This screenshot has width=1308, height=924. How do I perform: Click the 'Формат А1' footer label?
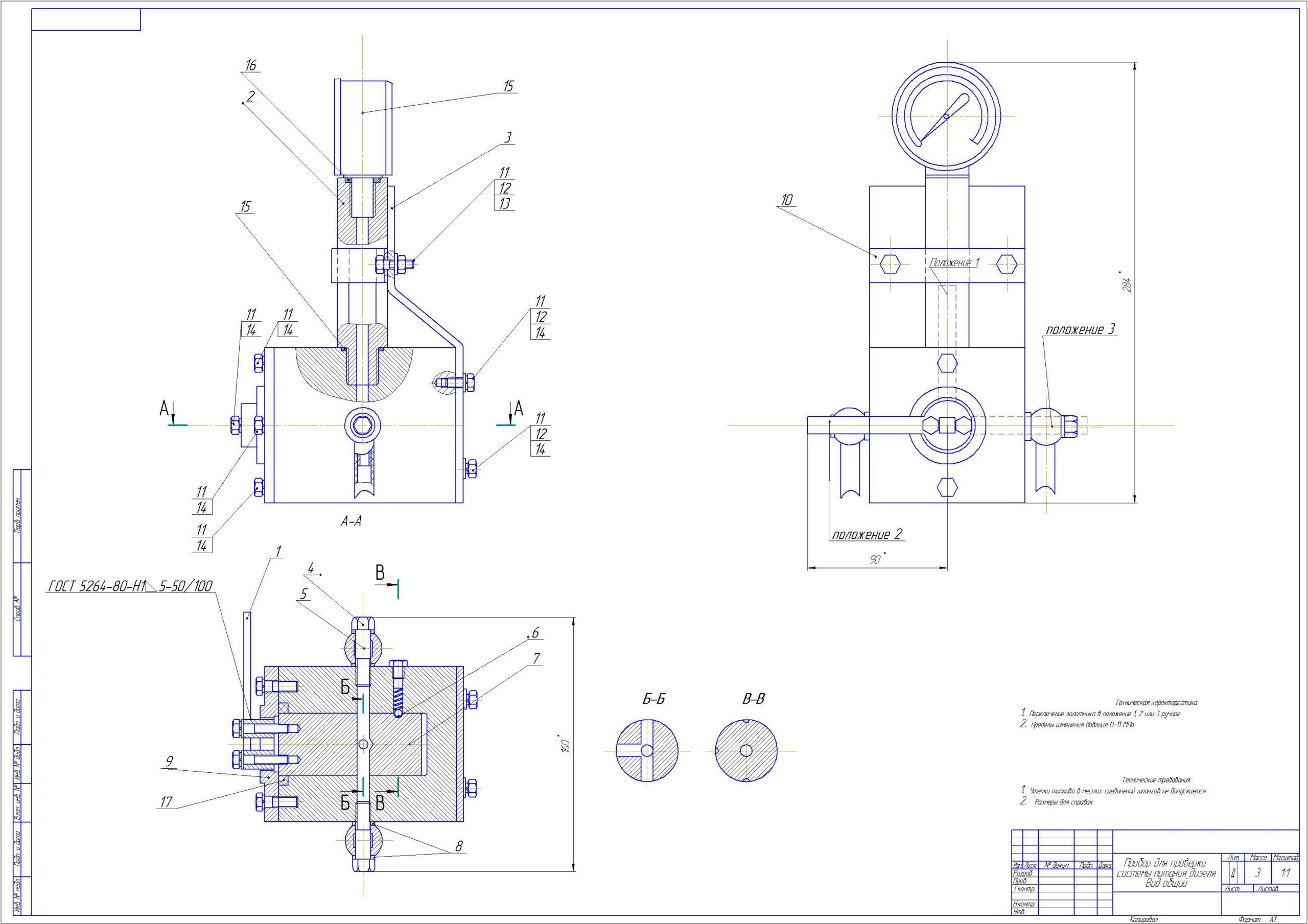click(1257, 919)
